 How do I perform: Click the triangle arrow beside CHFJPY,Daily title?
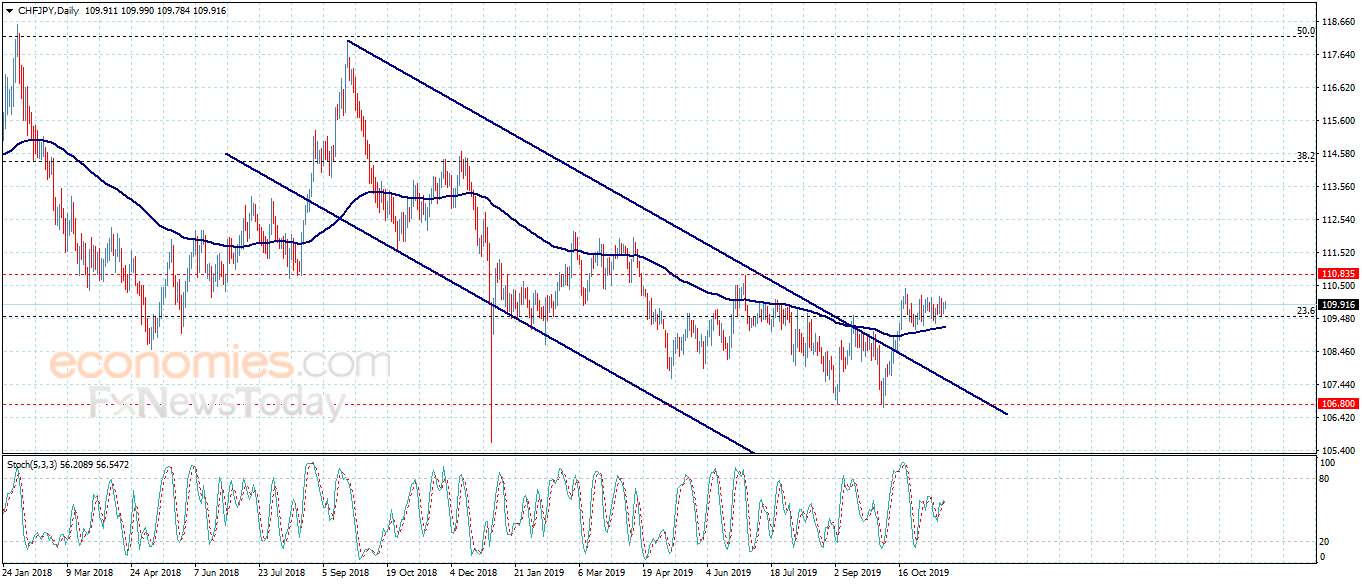(9, 9)
